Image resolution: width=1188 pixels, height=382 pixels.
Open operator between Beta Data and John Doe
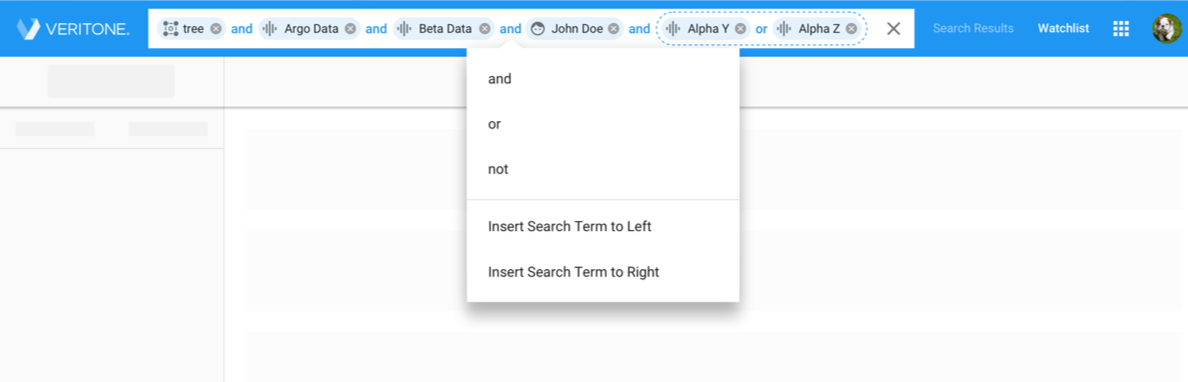tap(511, 29)
